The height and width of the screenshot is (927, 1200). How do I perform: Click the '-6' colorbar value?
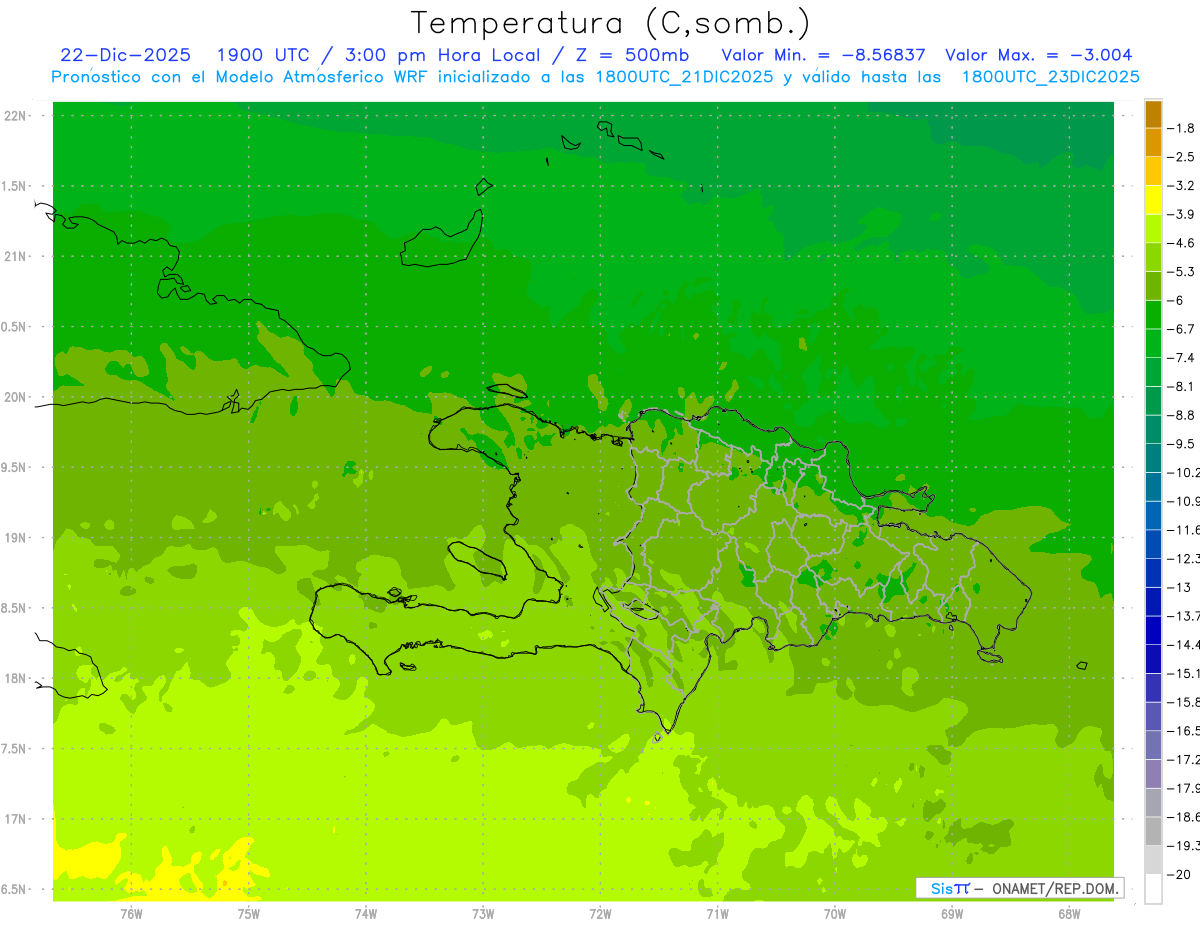coord(1175,300)
